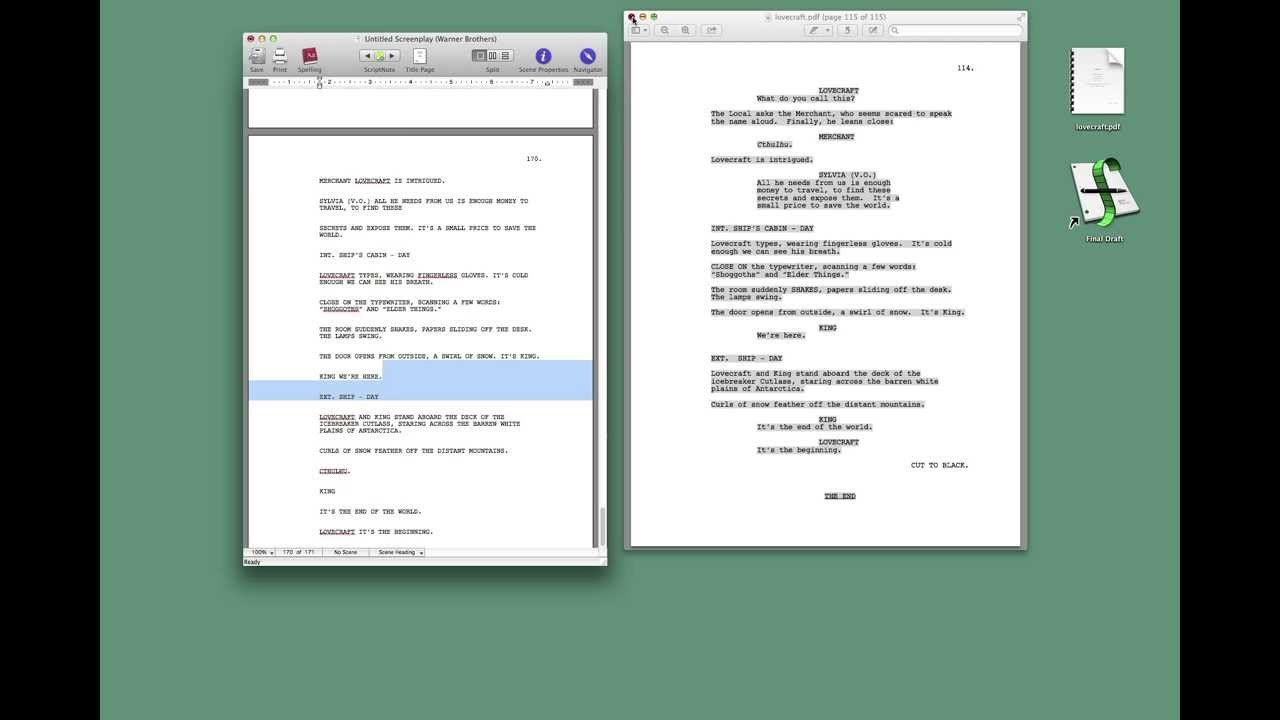Click the green zoom button of Final Draft window

pyautogui.click(x=273, y=39)
